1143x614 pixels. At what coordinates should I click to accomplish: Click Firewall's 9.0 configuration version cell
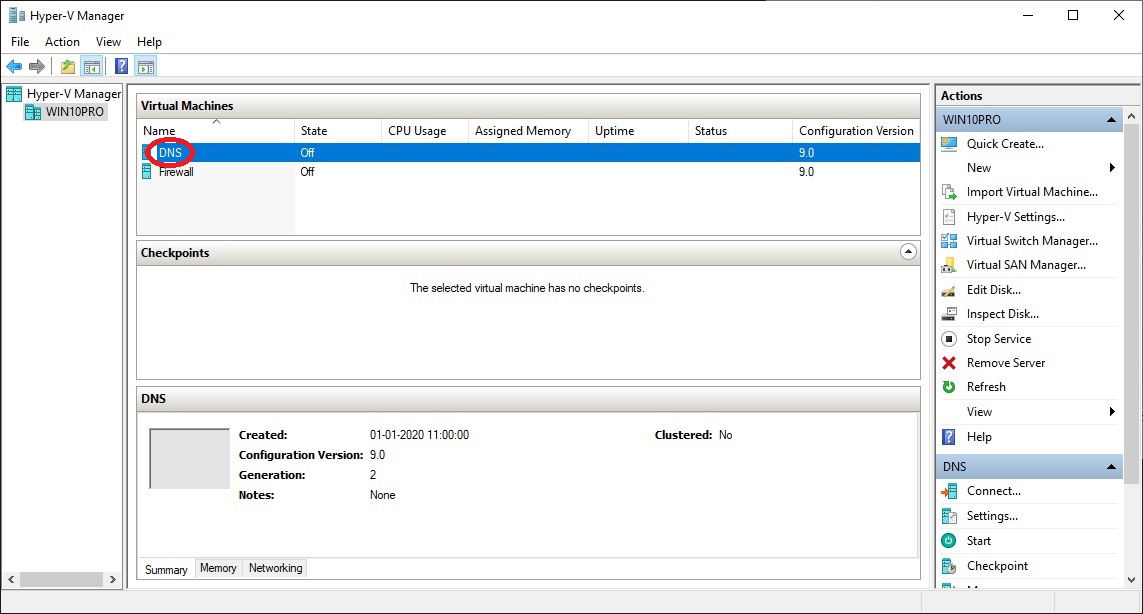point(806,172)
